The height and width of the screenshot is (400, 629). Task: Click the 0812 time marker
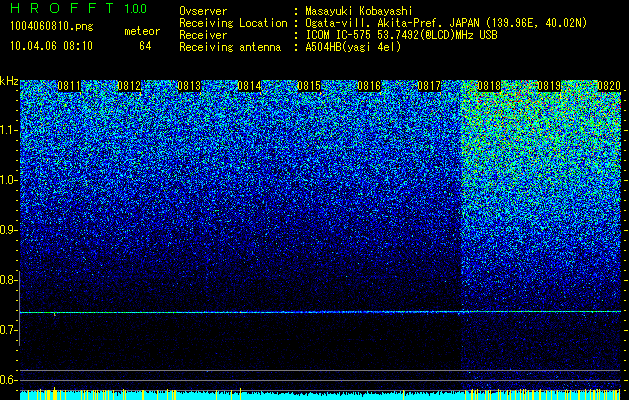[x=129, y=86]
